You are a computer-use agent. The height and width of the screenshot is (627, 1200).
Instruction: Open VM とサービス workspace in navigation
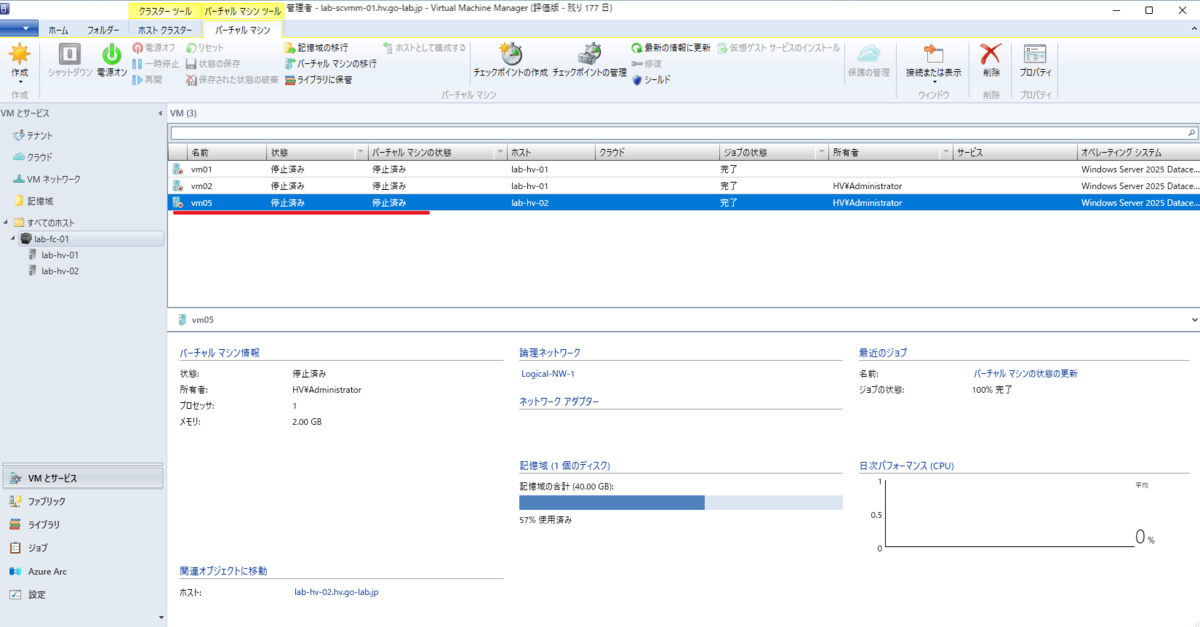pos(82,478)
